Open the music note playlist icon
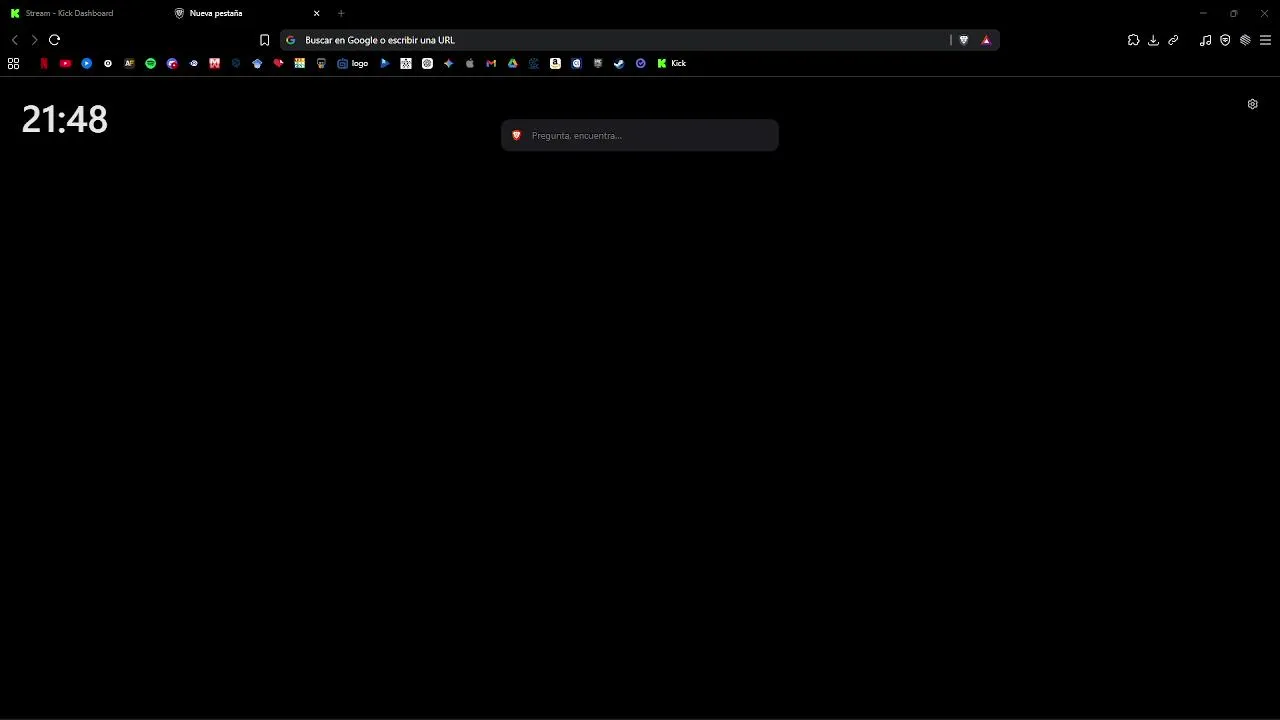This screenshot has width=1280, height=720. click(1205, 40)
